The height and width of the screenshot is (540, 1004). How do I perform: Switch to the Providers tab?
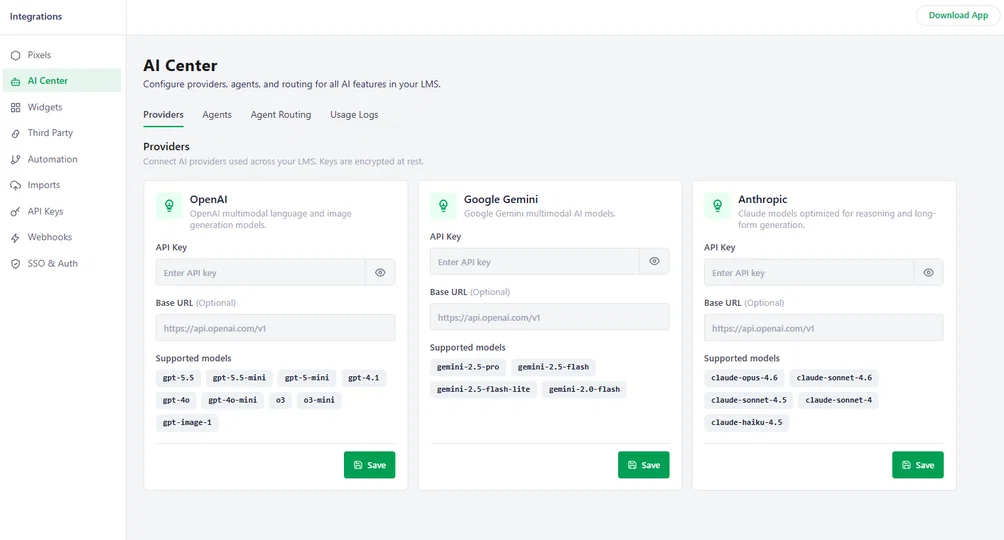click(x=163, y=115)
